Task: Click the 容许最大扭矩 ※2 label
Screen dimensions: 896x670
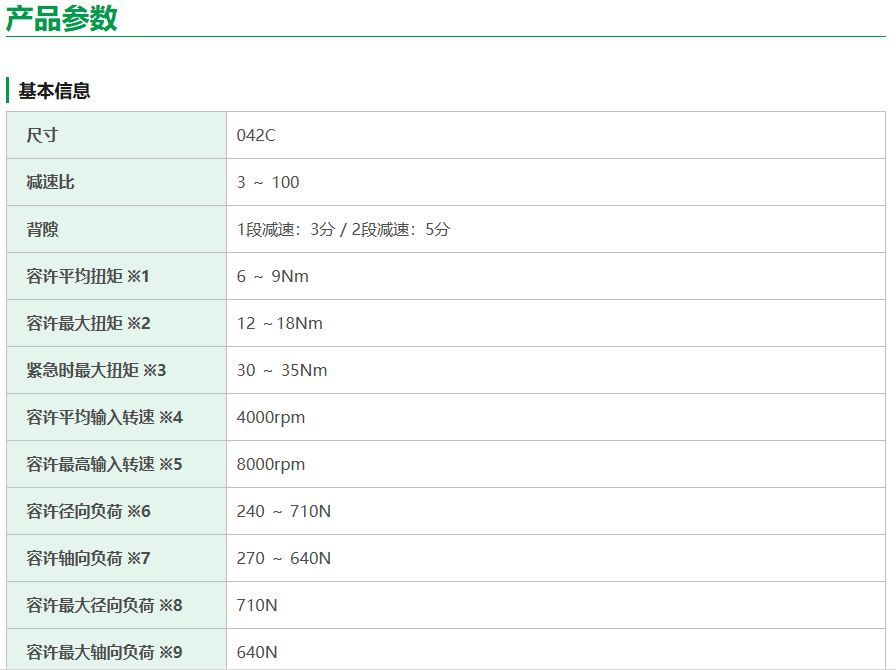Action: (x=88, y=323)
